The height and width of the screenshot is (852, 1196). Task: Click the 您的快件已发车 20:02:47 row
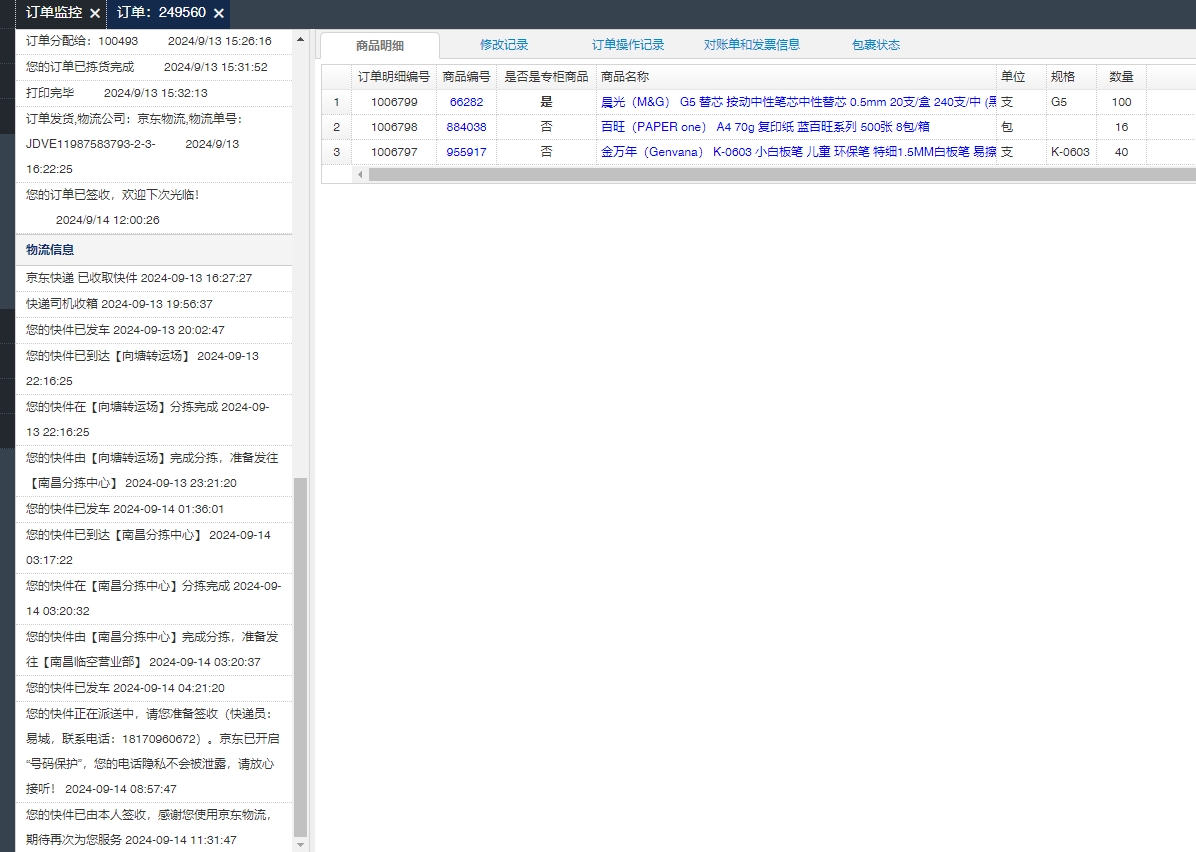tap(153, 330)
